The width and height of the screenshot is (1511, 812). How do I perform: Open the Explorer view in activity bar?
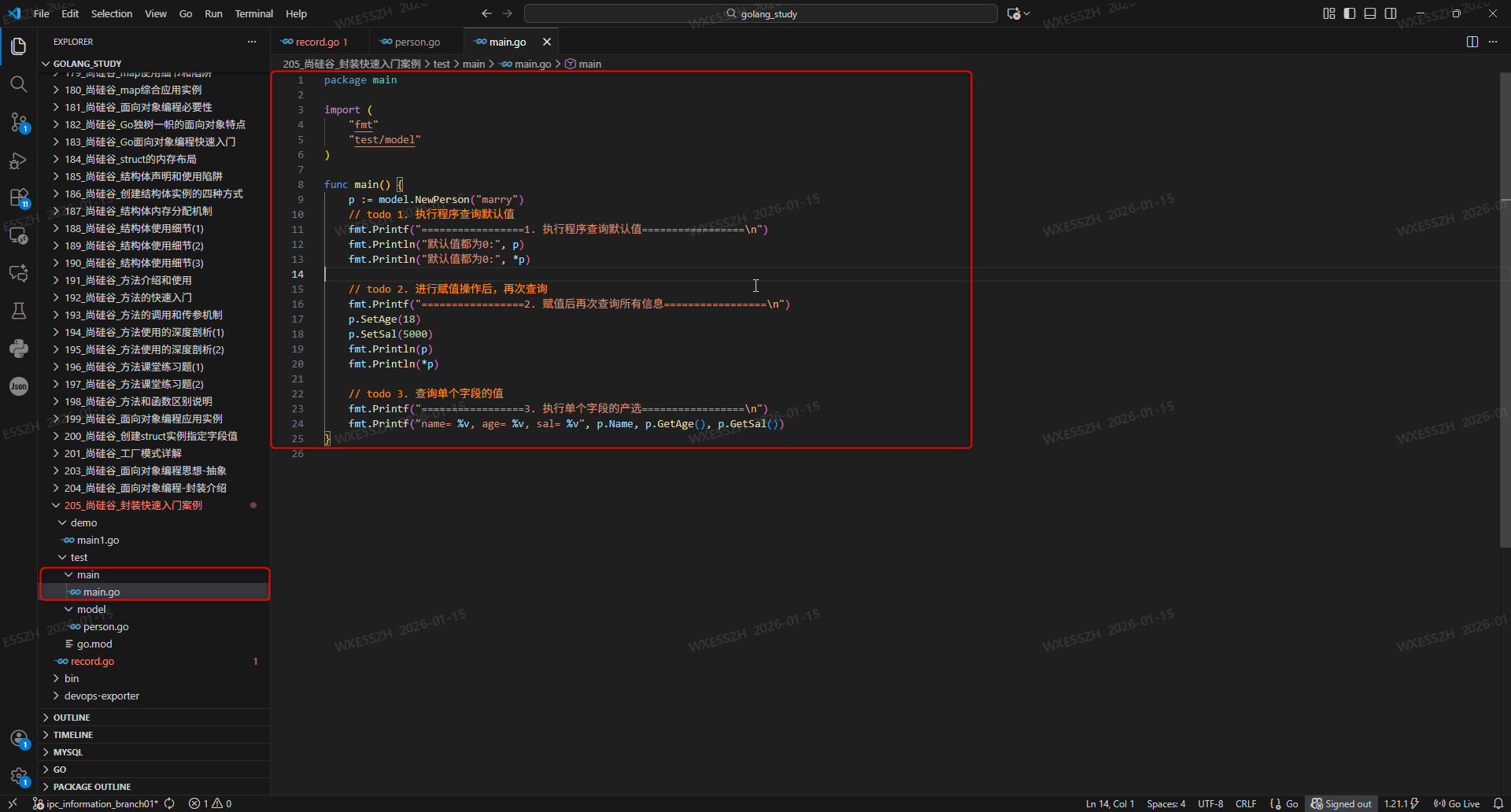click(19, 46)
